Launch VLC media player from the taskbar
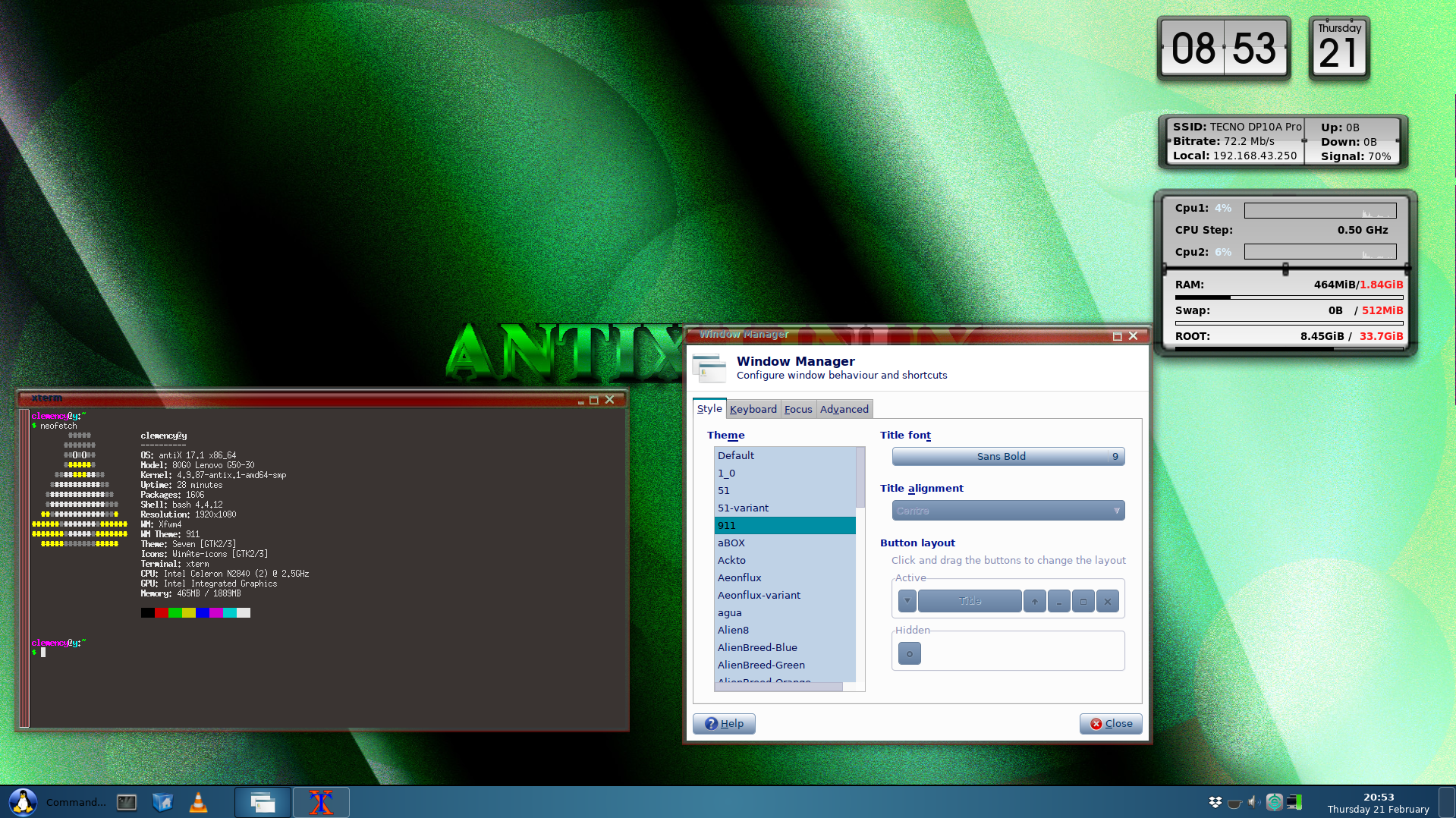The height and width of the screenshot is (818, 1456). tap(198, 802)
